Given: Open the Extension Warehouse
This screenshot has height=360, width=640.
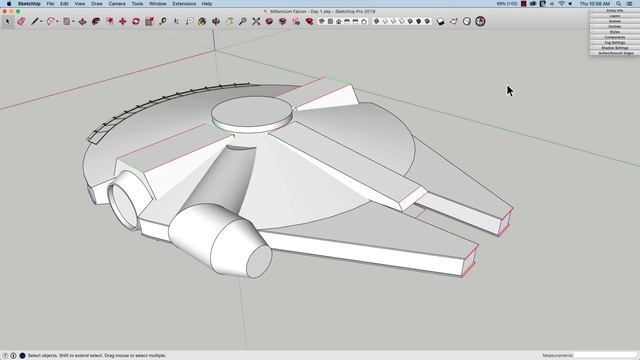Looking at the screenshot, I should [282, 21].
